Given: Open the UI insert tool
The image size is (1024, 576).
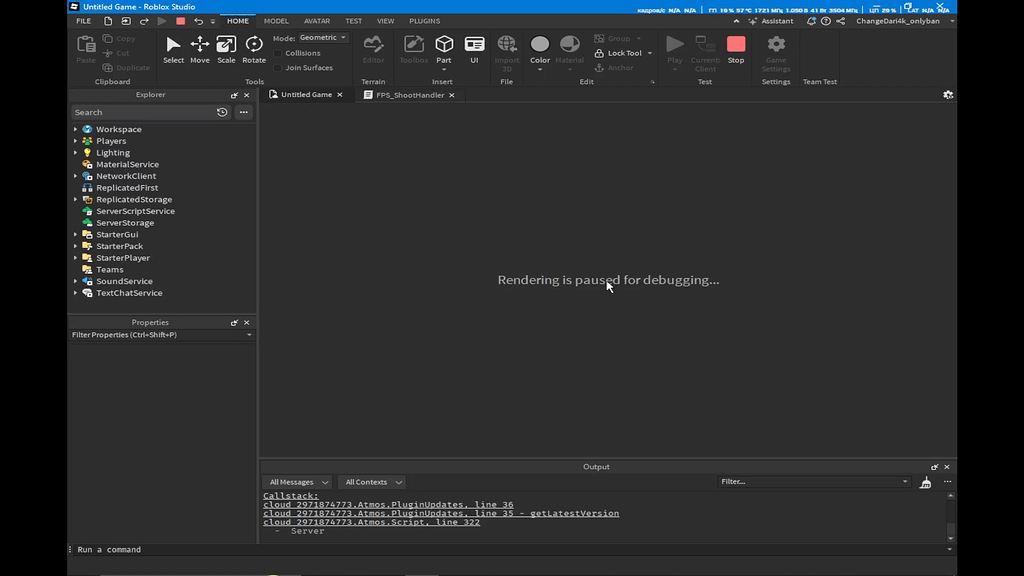Looking at the screenshot, I should 474,50.
